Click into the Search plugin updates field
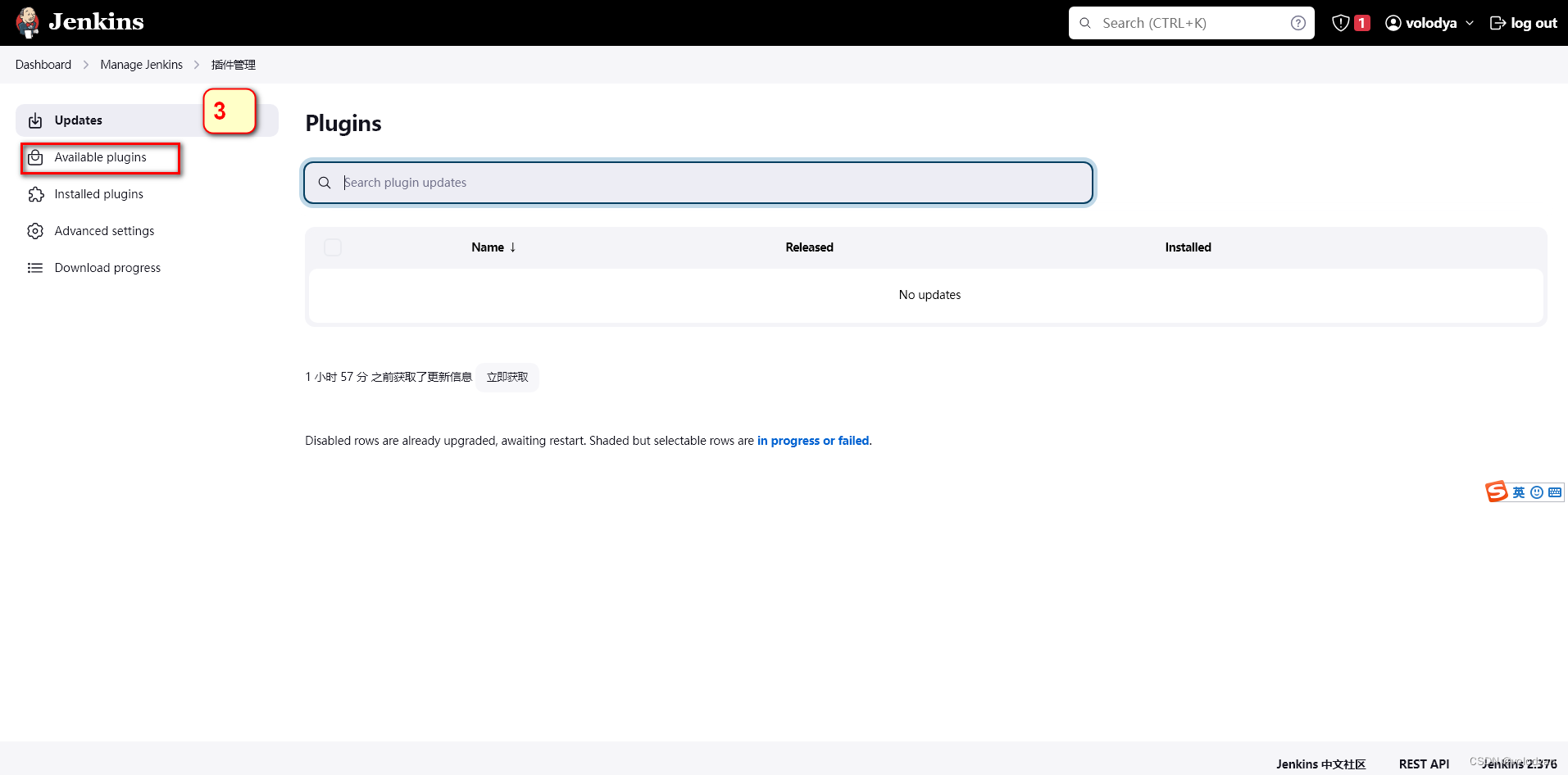 (x=698, y=183)
